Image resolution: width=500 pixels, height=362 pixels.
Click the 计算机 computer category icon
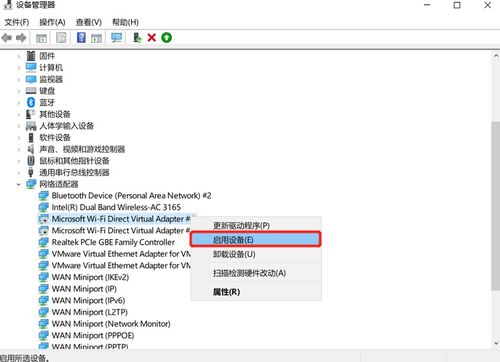pyautogui.click(x=31, y=67)
